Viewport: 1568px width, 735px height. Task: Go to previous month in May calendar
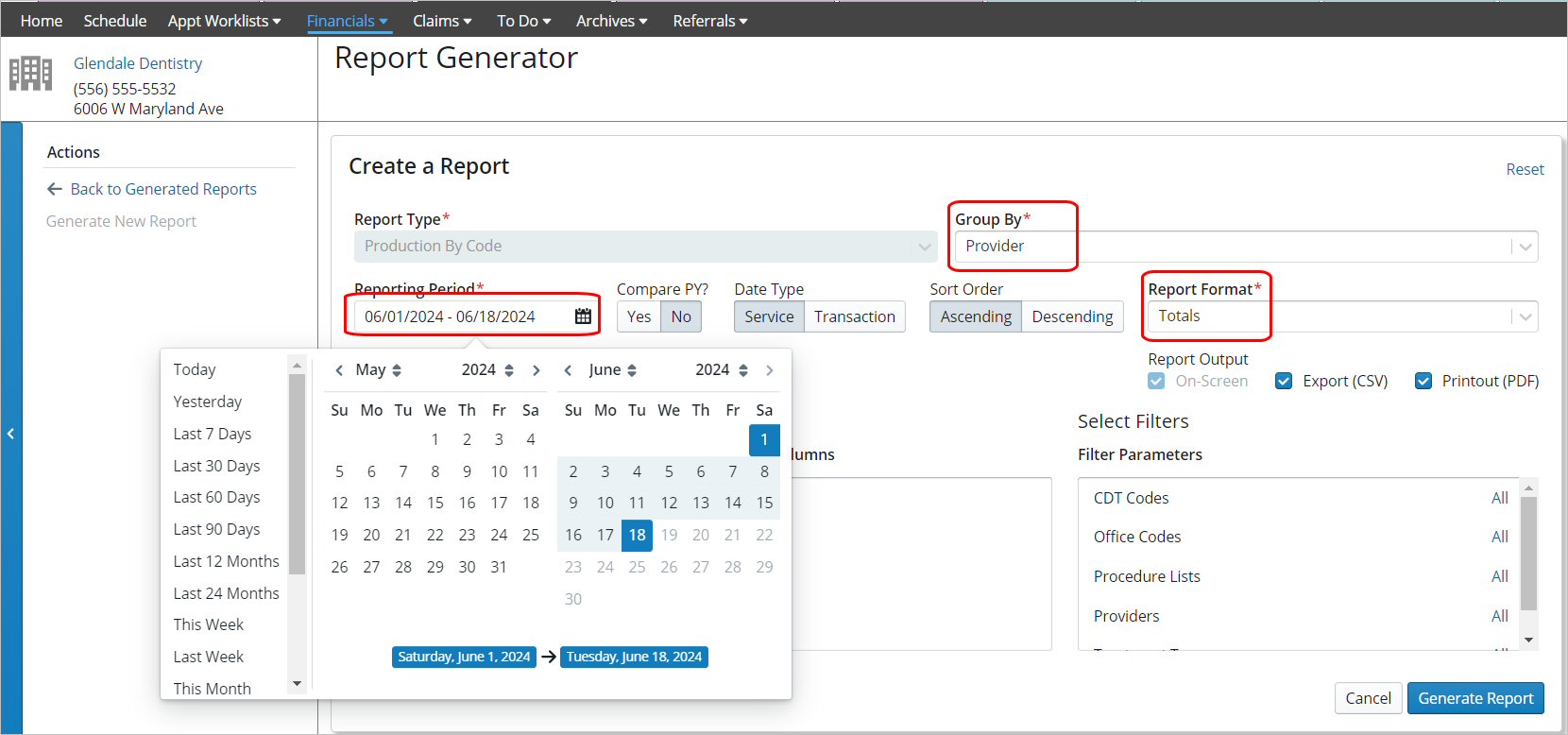(x=339, y=370)
